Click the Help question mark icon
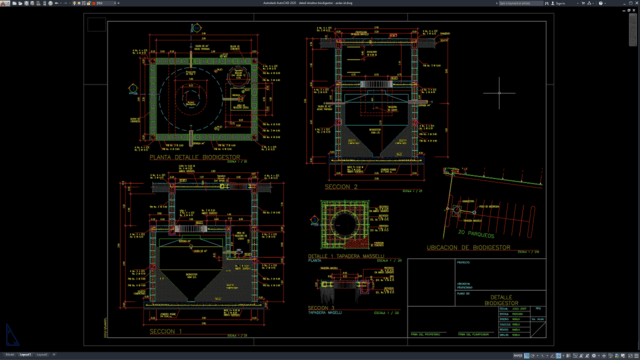This screenshot has height=360, width=640. coord(601,3)
